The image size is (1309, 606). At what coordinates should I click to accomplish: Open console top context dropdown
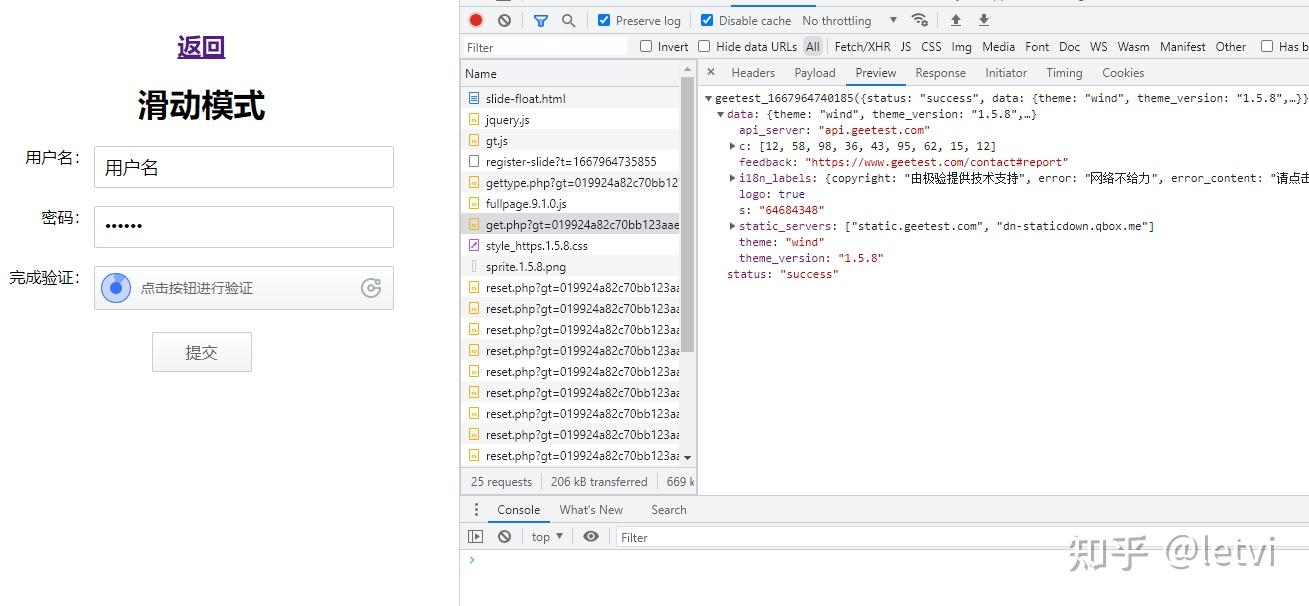coord(547,537)
